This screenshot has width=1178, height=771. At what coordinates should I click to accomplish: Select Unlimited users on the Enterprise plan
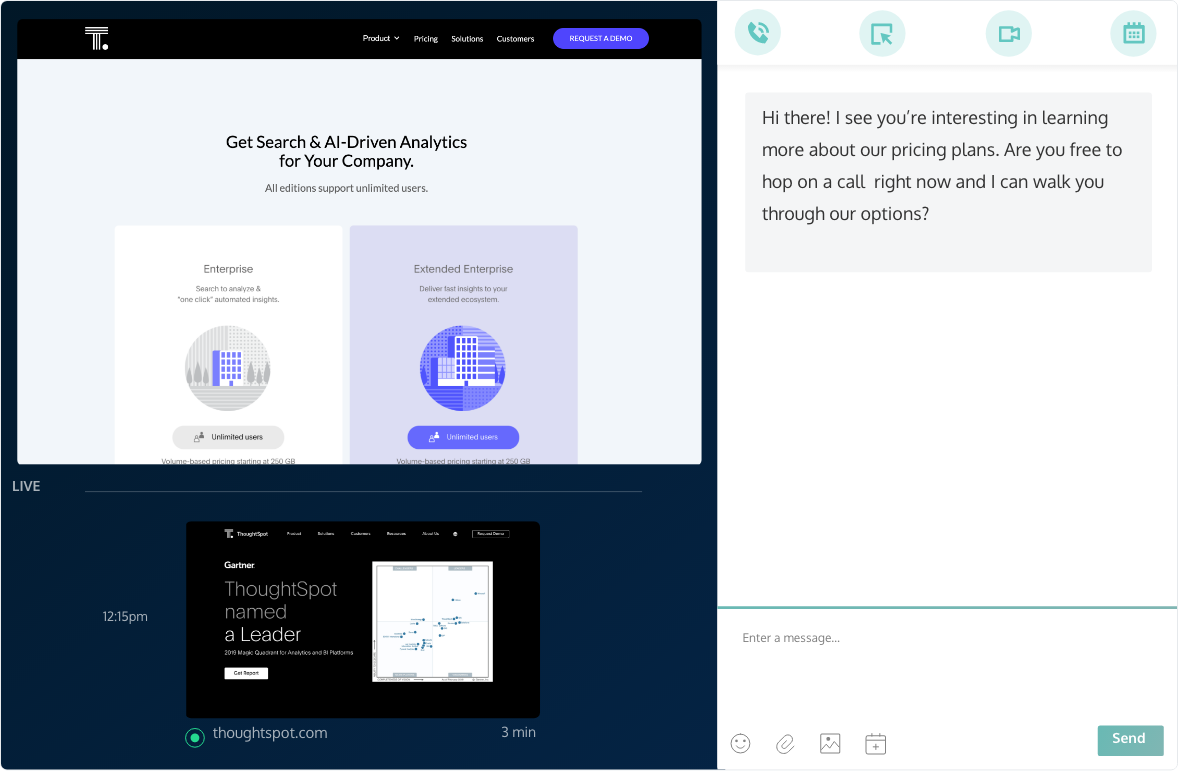228,437
